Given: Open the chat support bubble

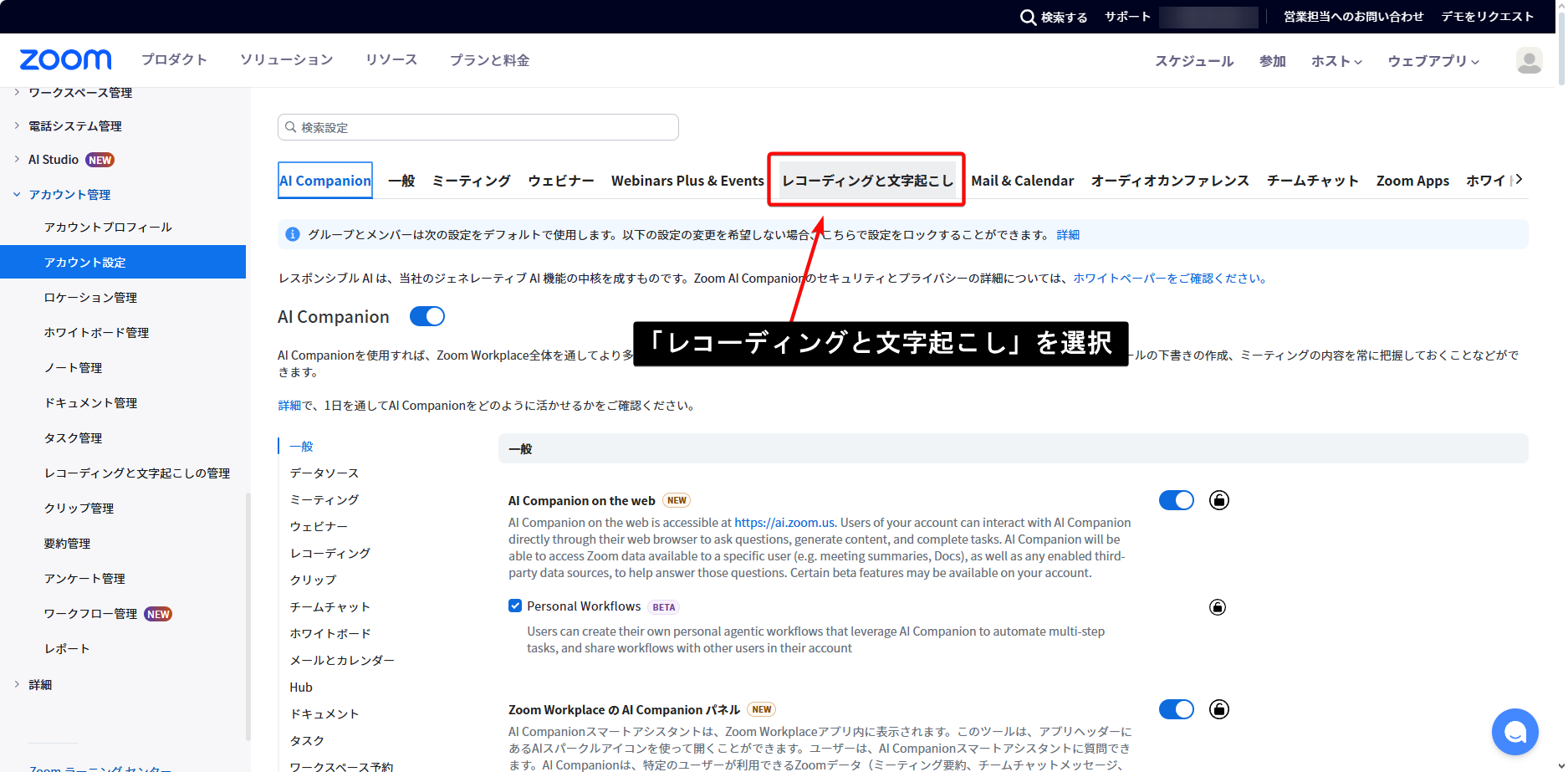Looking at the screenshot, I should [x=1514, y=732].
